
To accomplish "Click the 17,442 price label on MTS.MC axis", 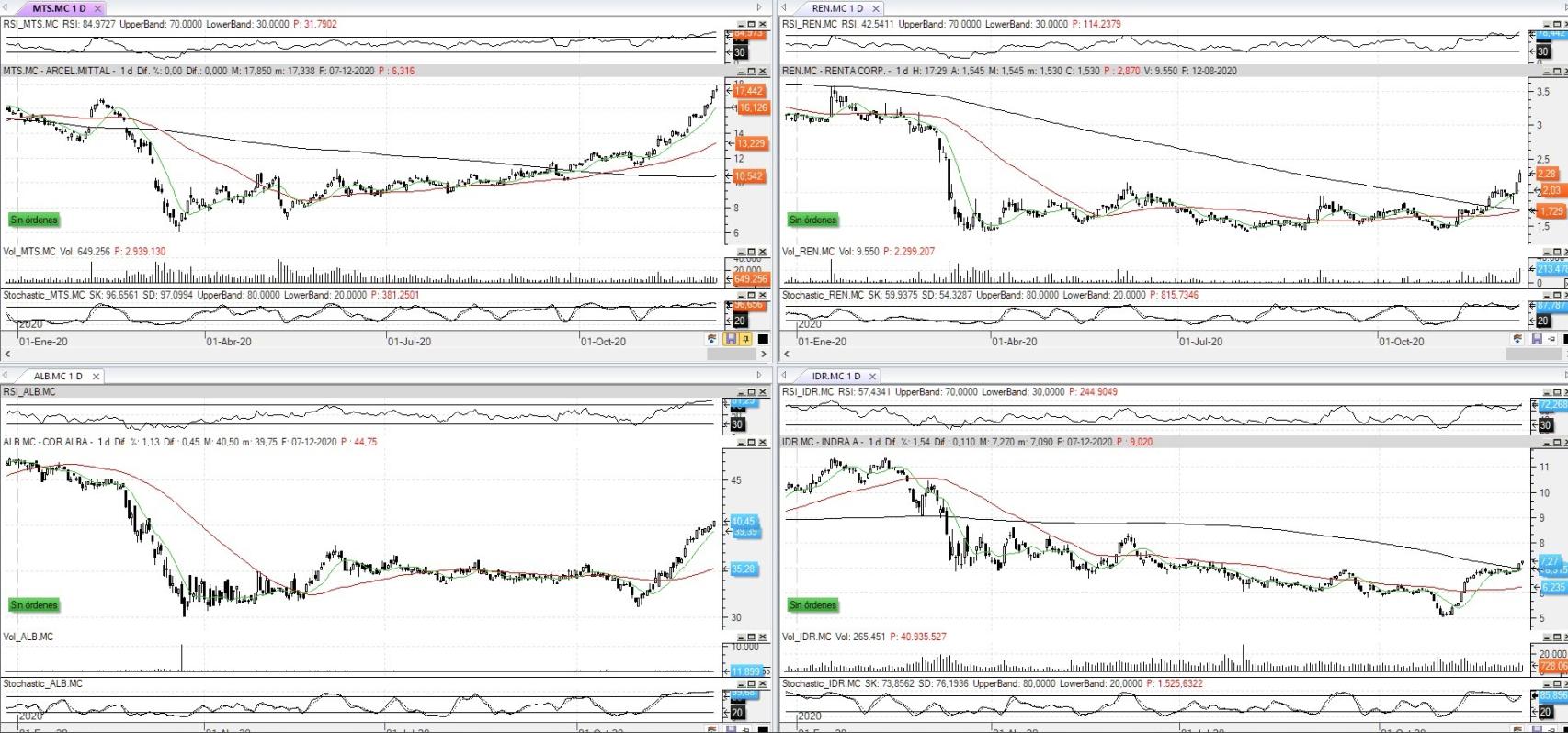I will (x=749, y=91).
